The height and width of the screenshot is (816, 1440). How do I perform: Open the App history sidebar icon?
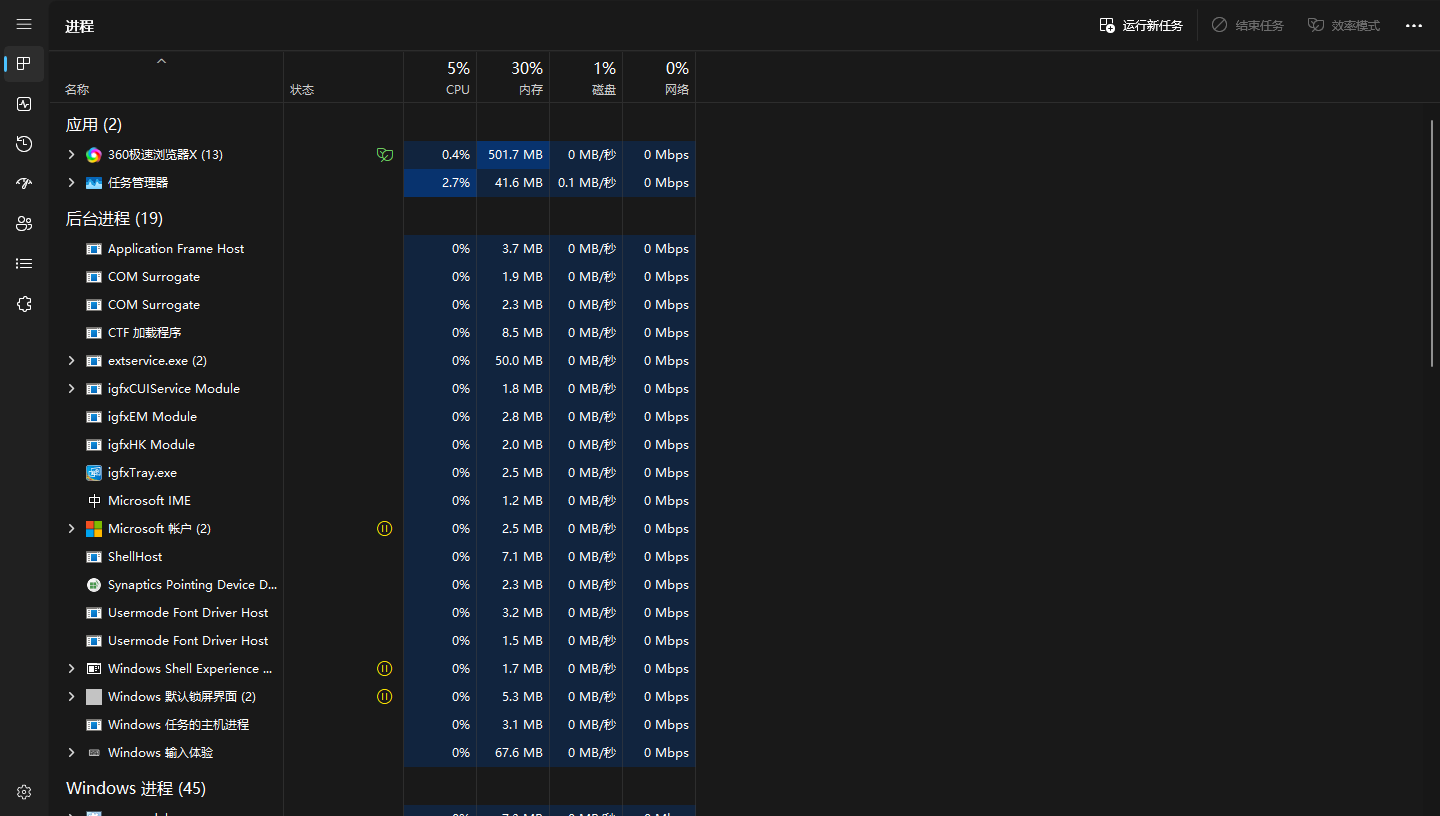pos(24,144)
